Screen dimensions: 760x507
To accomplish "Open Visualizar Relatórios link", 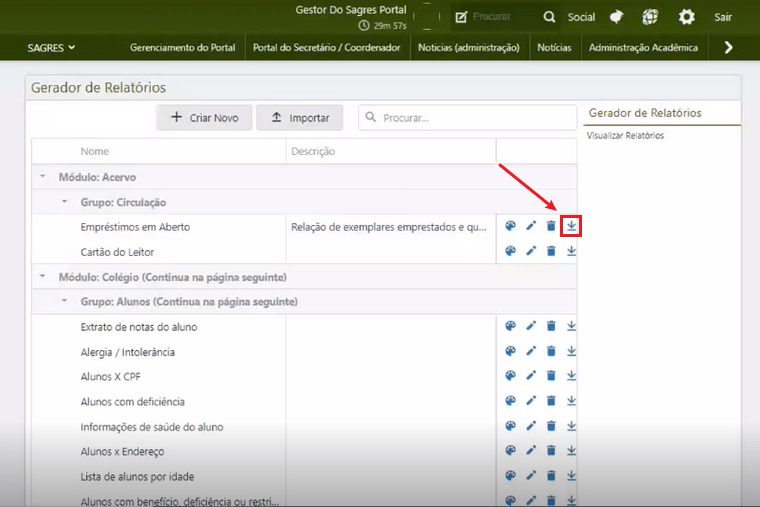I will coord(625,136).
